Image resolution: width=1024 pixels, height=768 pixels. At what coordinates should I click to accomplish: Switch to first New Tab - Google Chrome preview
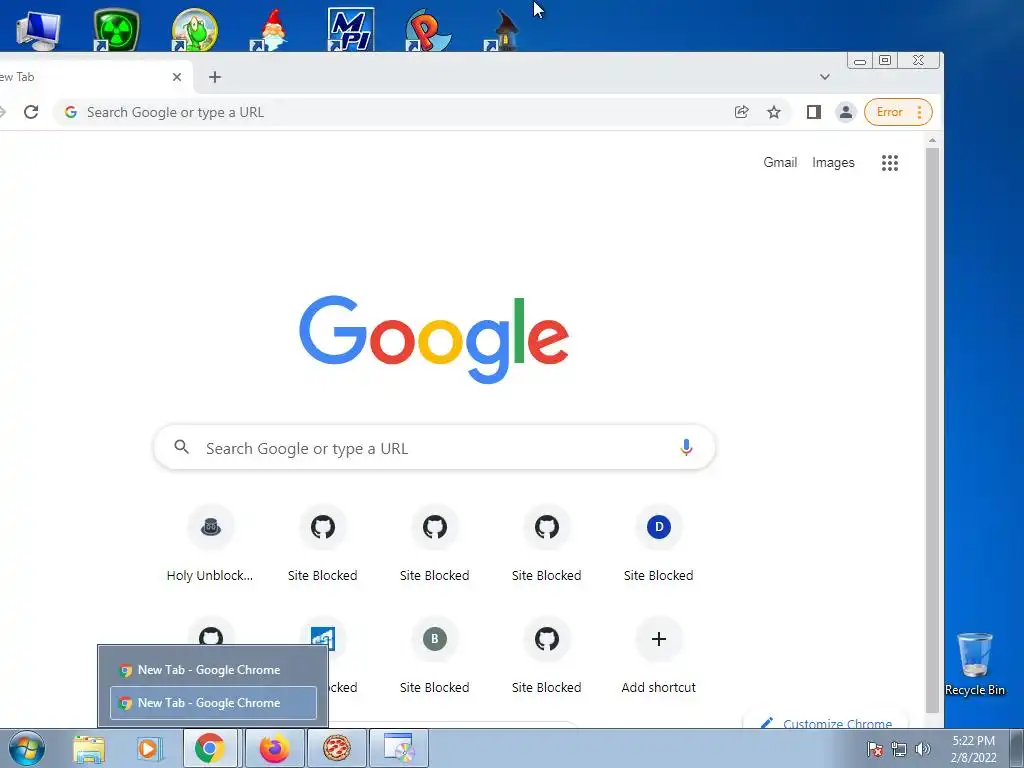pos(213,669)
